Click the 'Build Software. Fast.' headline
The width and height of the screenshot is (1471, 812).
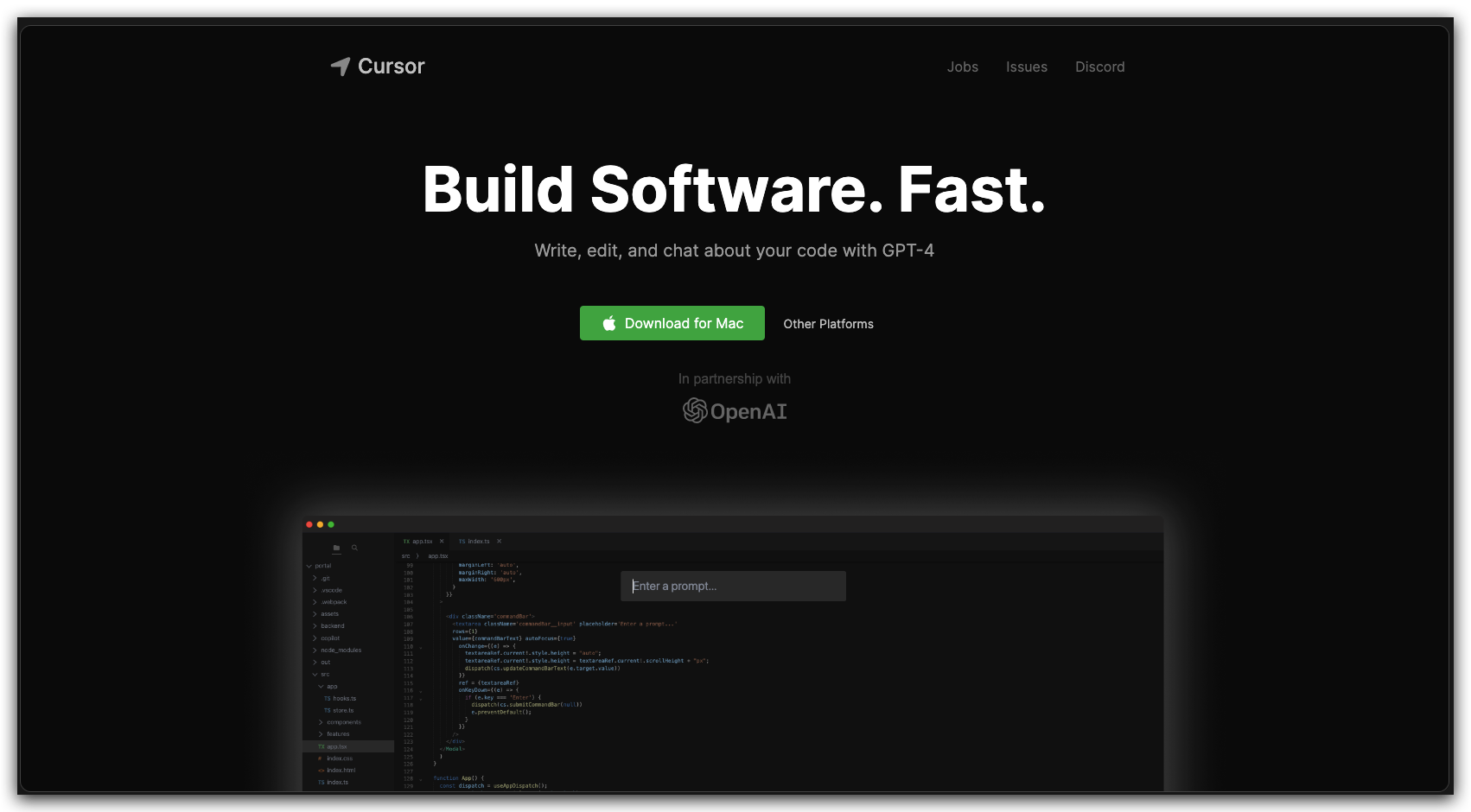(734, 189)
